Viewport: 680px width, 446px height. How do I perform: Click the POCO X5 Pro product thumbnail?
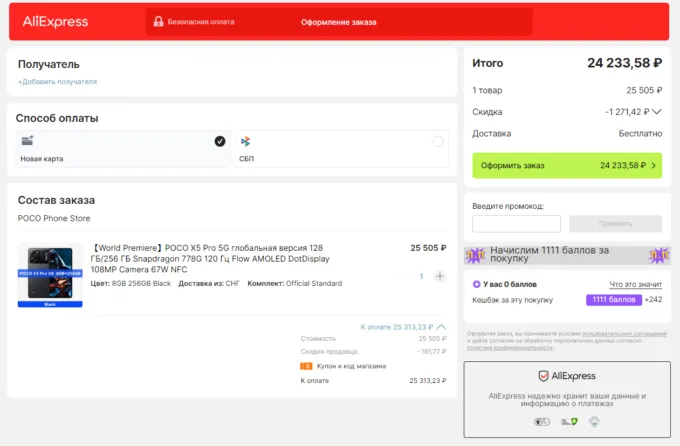click(x=50, y=274)
